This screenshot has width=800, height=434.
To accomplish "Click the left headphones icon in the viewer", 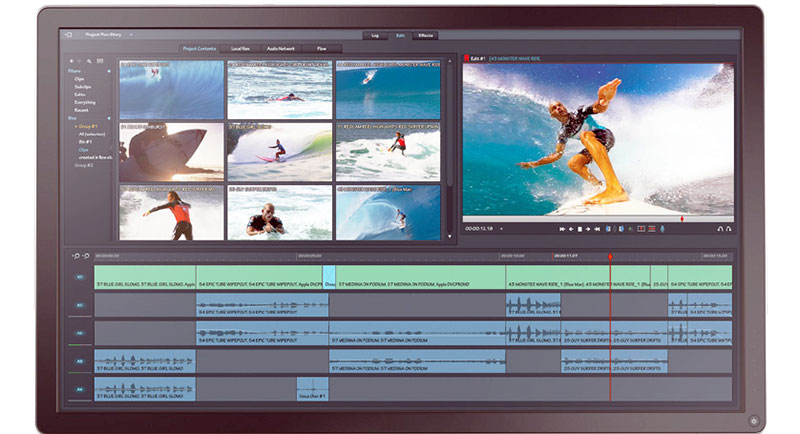I will (720, 229).
